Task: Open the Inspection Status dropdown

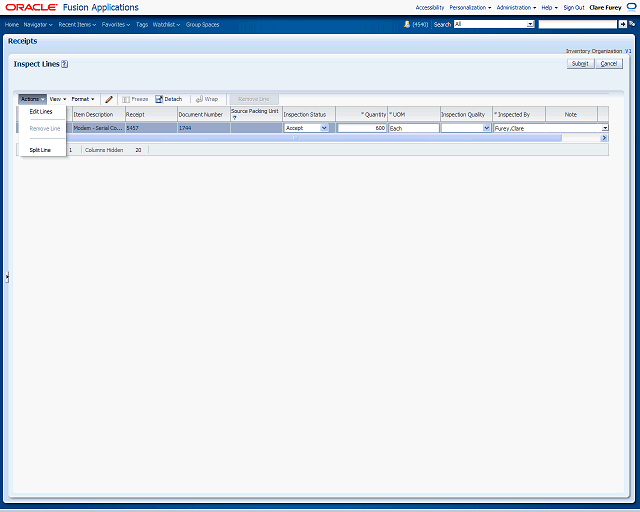Action: [x=324, y=128]
